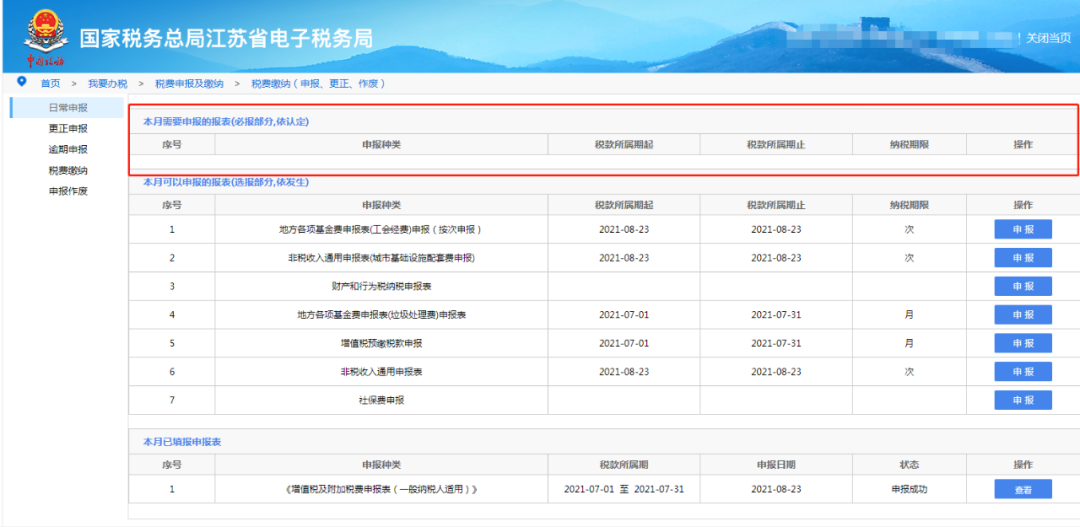Click 财产和行为税纳税申报表 text
This screenshot has width=1080, height=527.
pyautogui.click(x=382, y=286)
